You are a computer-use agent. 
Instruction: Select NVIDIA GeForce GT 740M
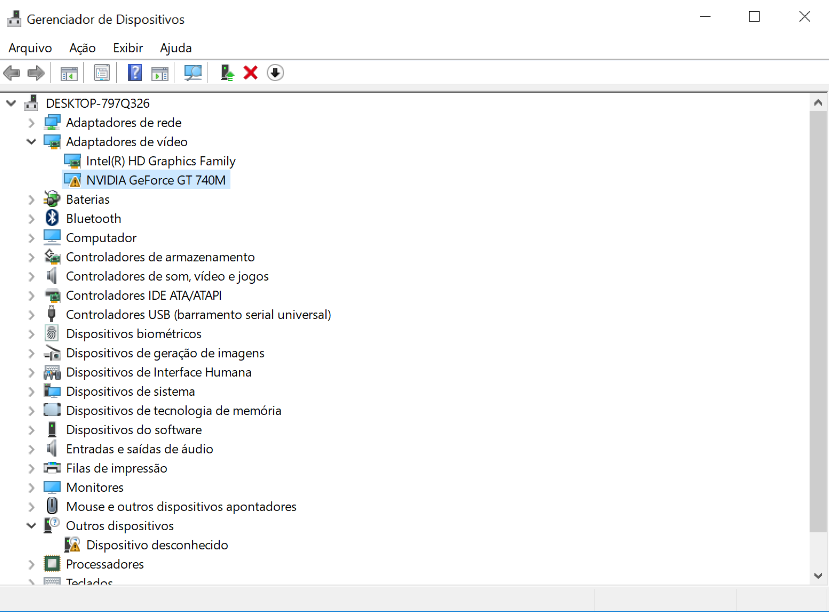[x=156, y=180]
